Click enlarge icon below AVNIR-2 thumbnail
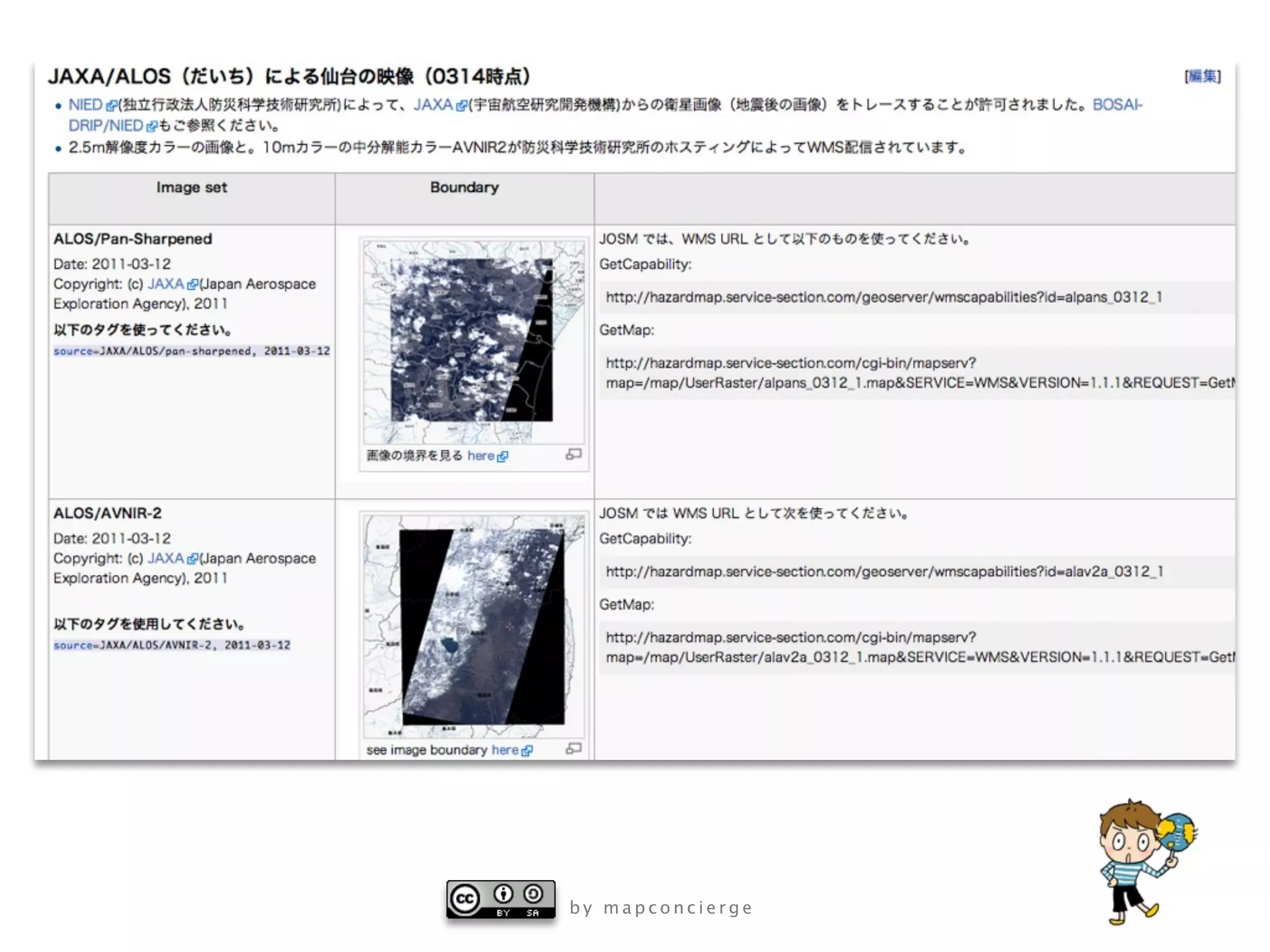Screen dimensions: 1270x952 [x=574, y=749]
